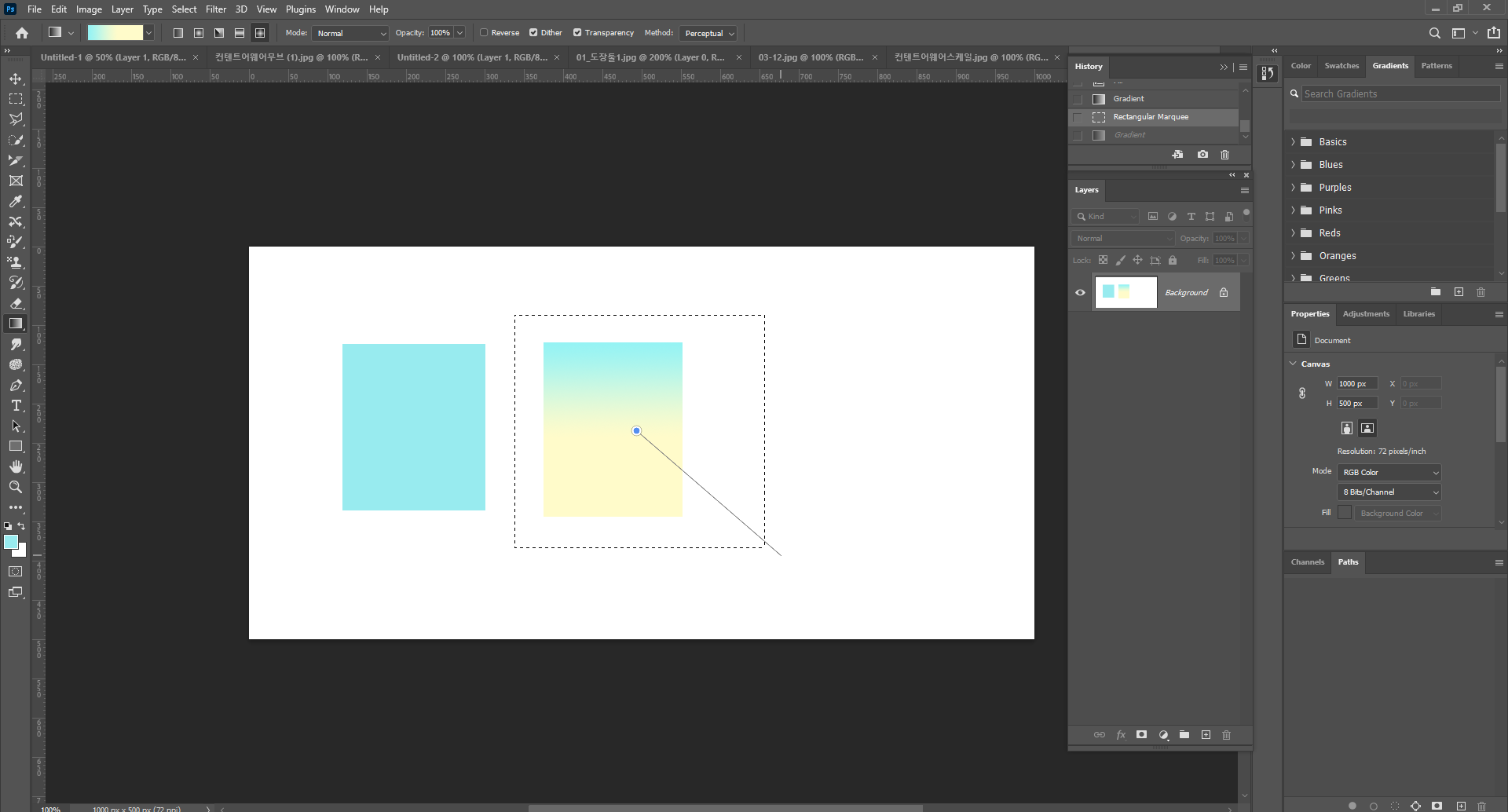Image resolution: width=1508 pixels, height=812 pixels.
Task: Switch to the Adjustments tab
Action: (x=1366, y=314)
